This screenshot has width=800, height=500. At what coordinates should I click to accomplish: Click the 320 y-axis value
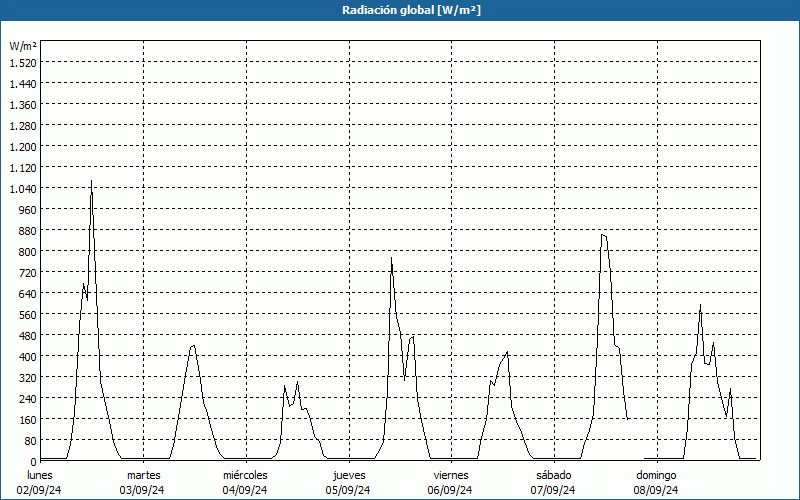[x=27, y=378]
